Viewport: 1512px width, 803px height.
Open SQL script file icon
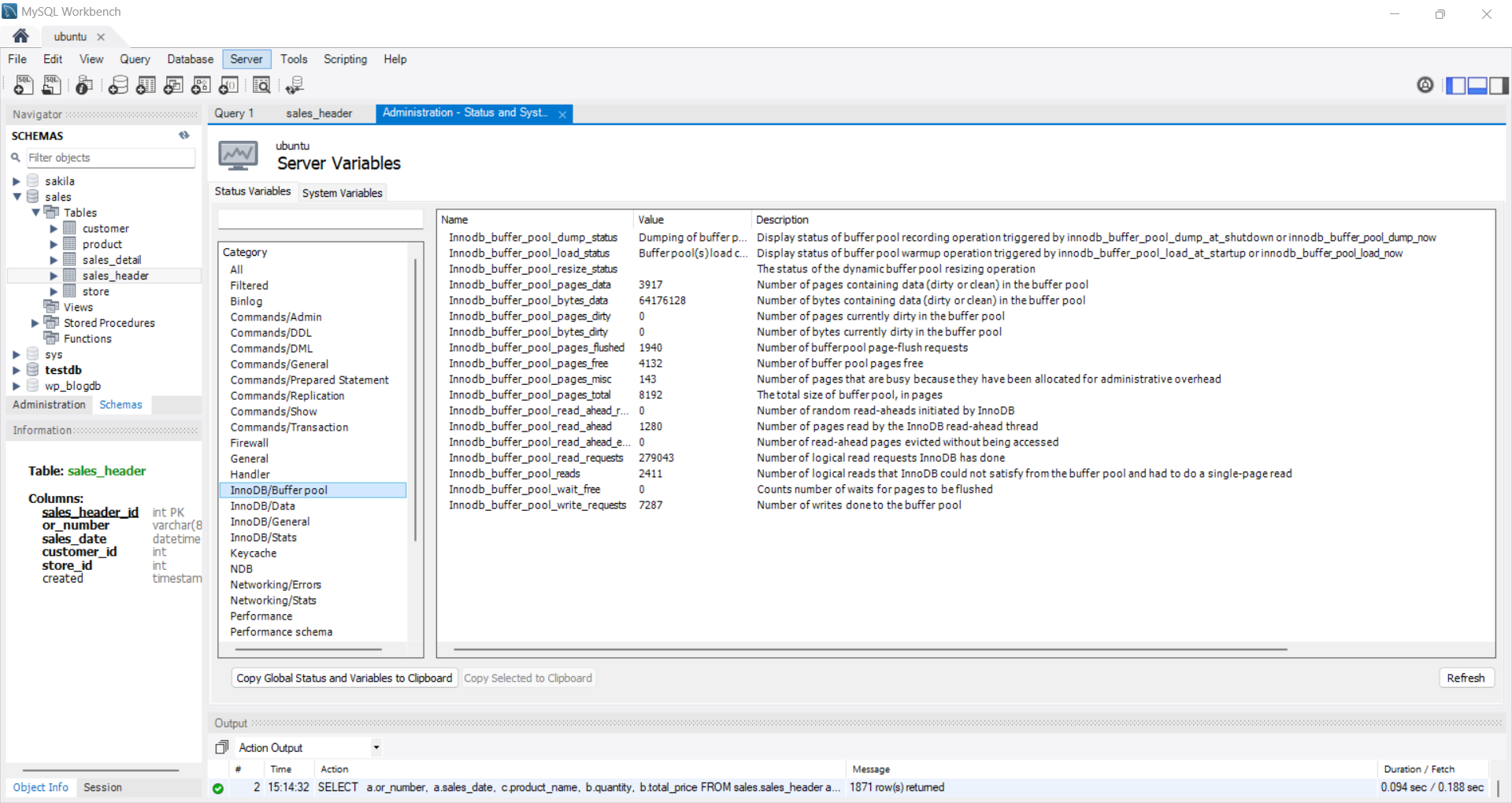pos(51,84)
